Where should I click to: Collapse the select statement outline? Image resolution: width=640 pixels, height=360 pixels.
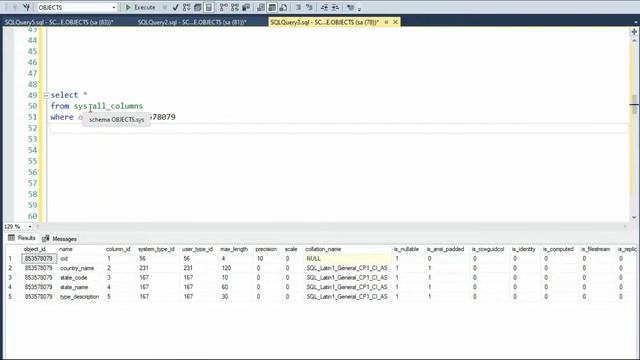[x=46, y=95]
